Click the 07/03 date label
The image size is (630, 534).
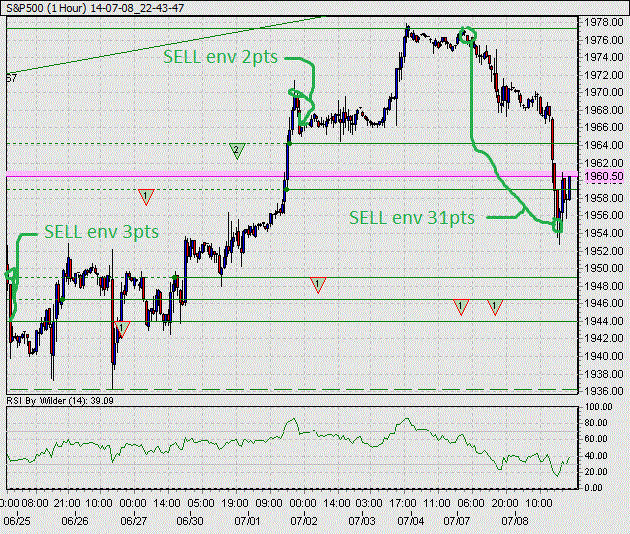coord(362,521)
